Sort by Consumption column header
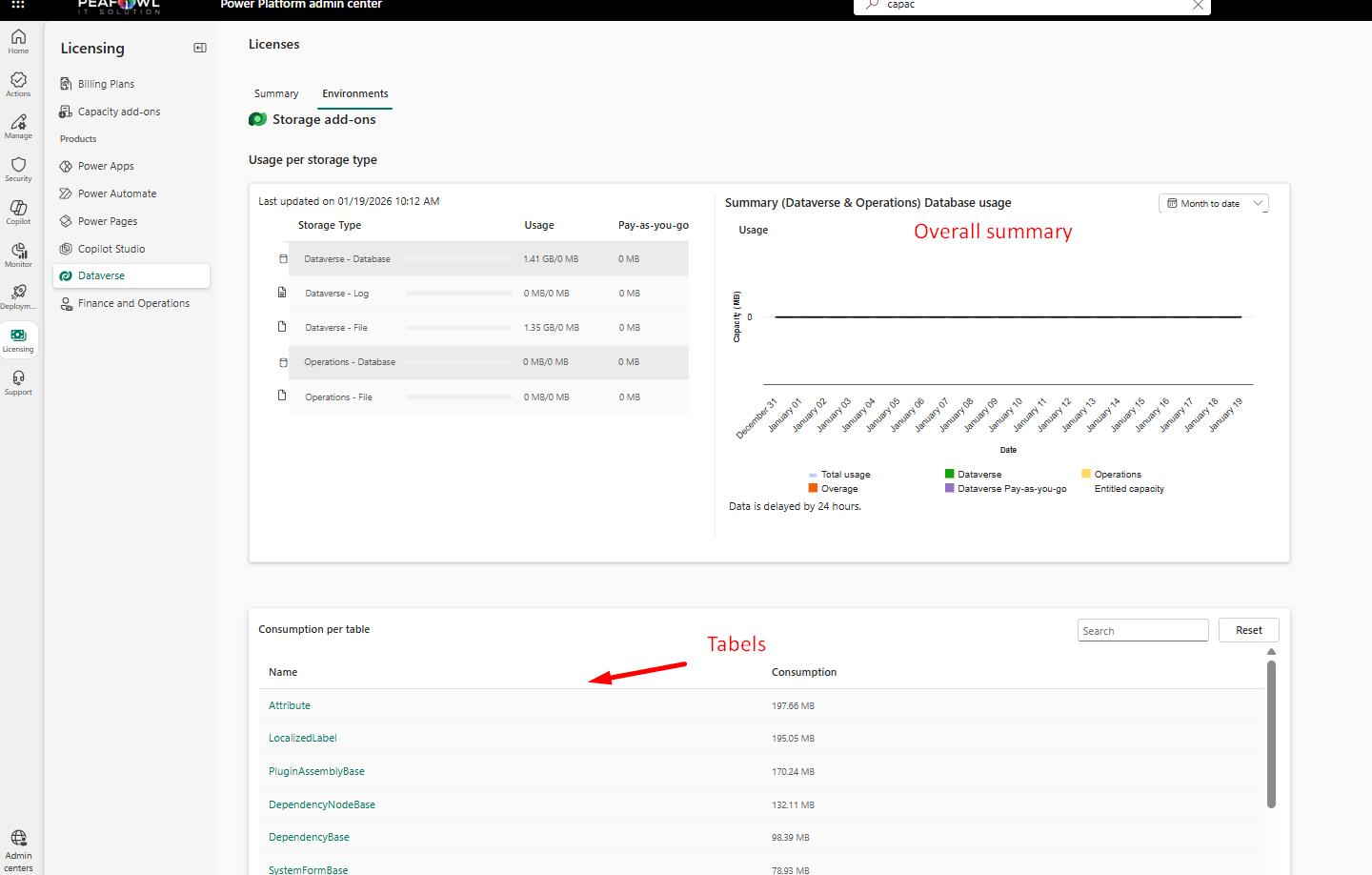 [804, 672]
